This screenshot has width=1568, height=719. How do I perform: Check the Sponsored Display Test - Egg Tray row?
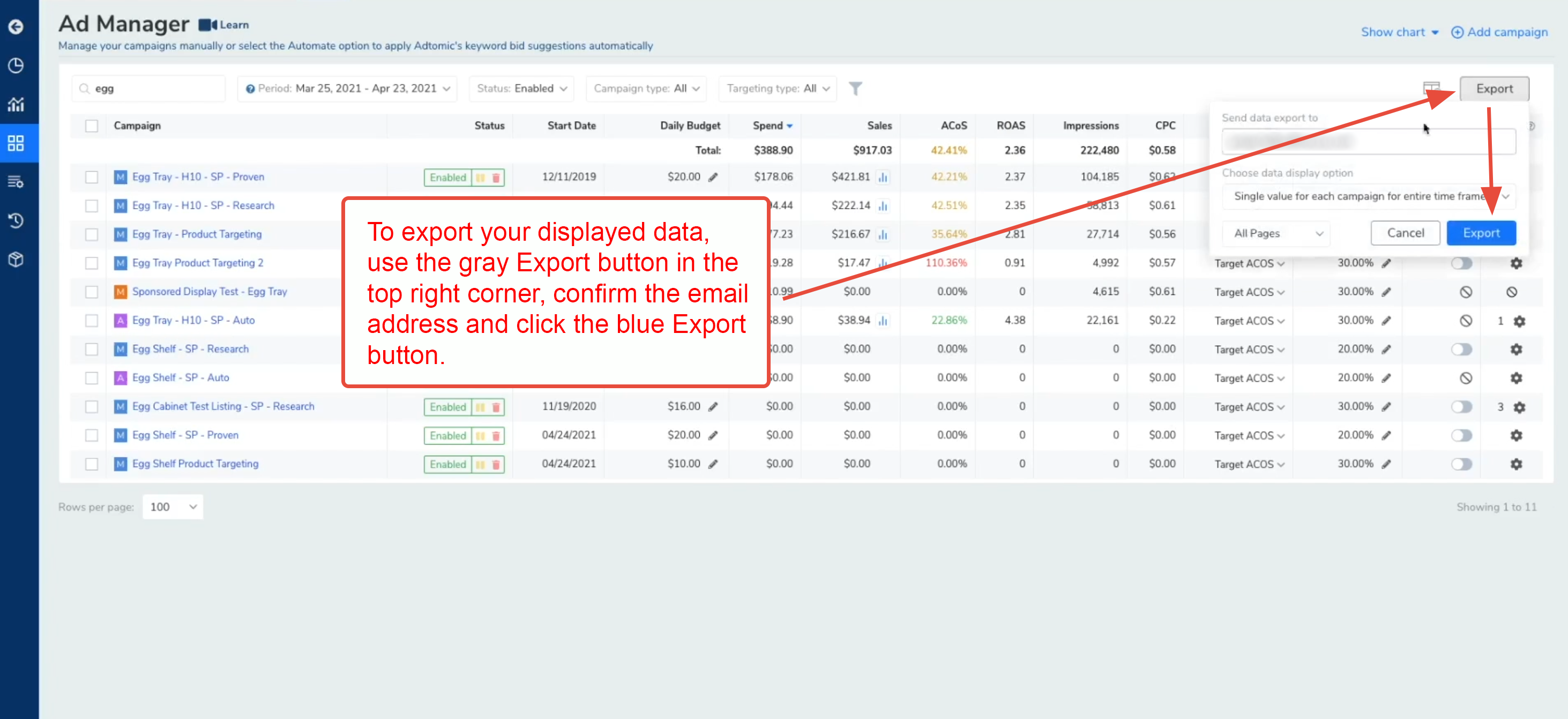pos(91,292)
